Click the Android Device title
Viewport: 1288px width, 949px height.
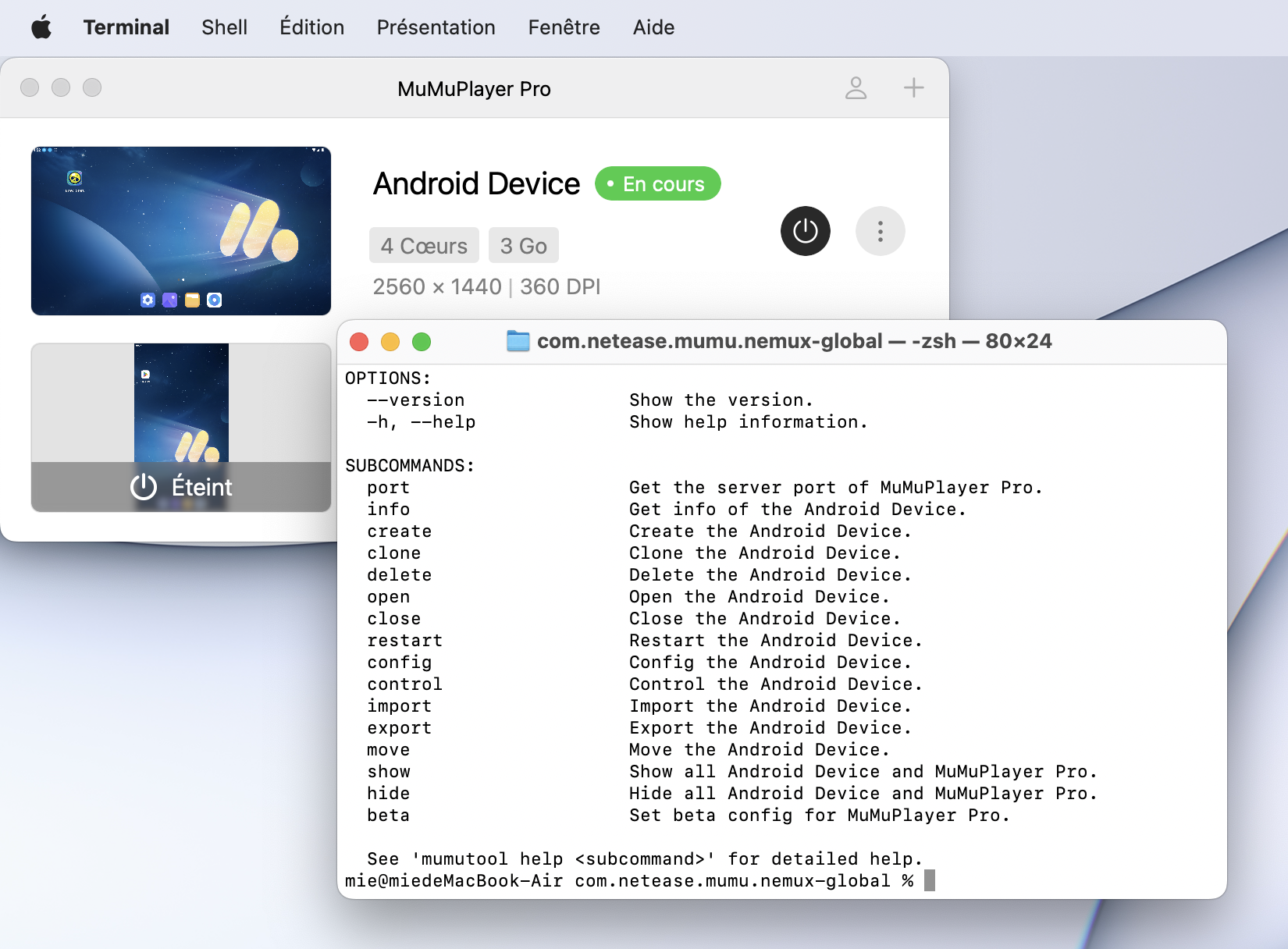click(476, 184)
